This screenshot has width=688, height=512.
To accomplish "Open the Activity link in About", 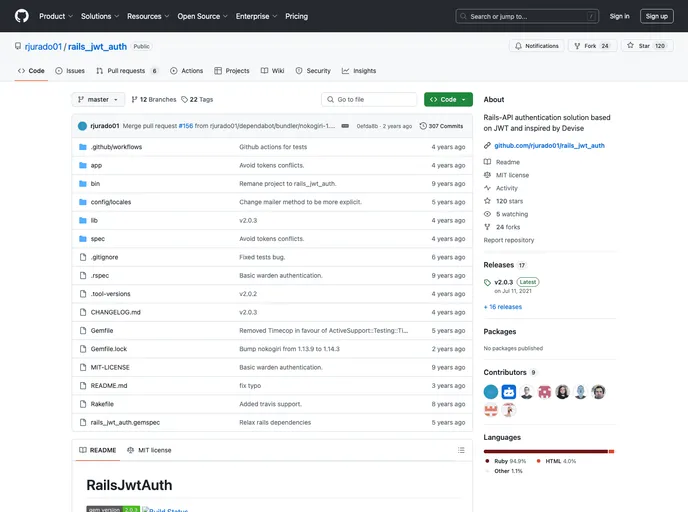I will click(507, 188).
